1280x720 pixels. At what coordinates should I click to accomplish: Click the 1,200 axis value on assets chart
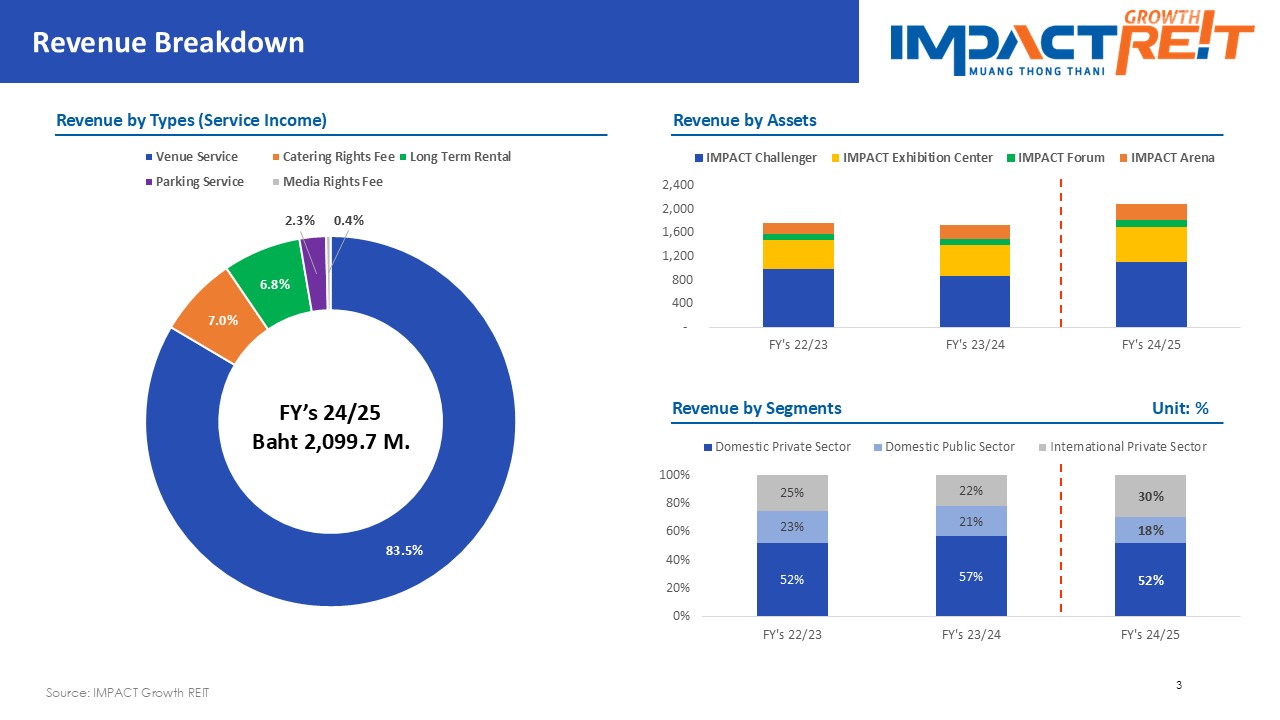678,256
